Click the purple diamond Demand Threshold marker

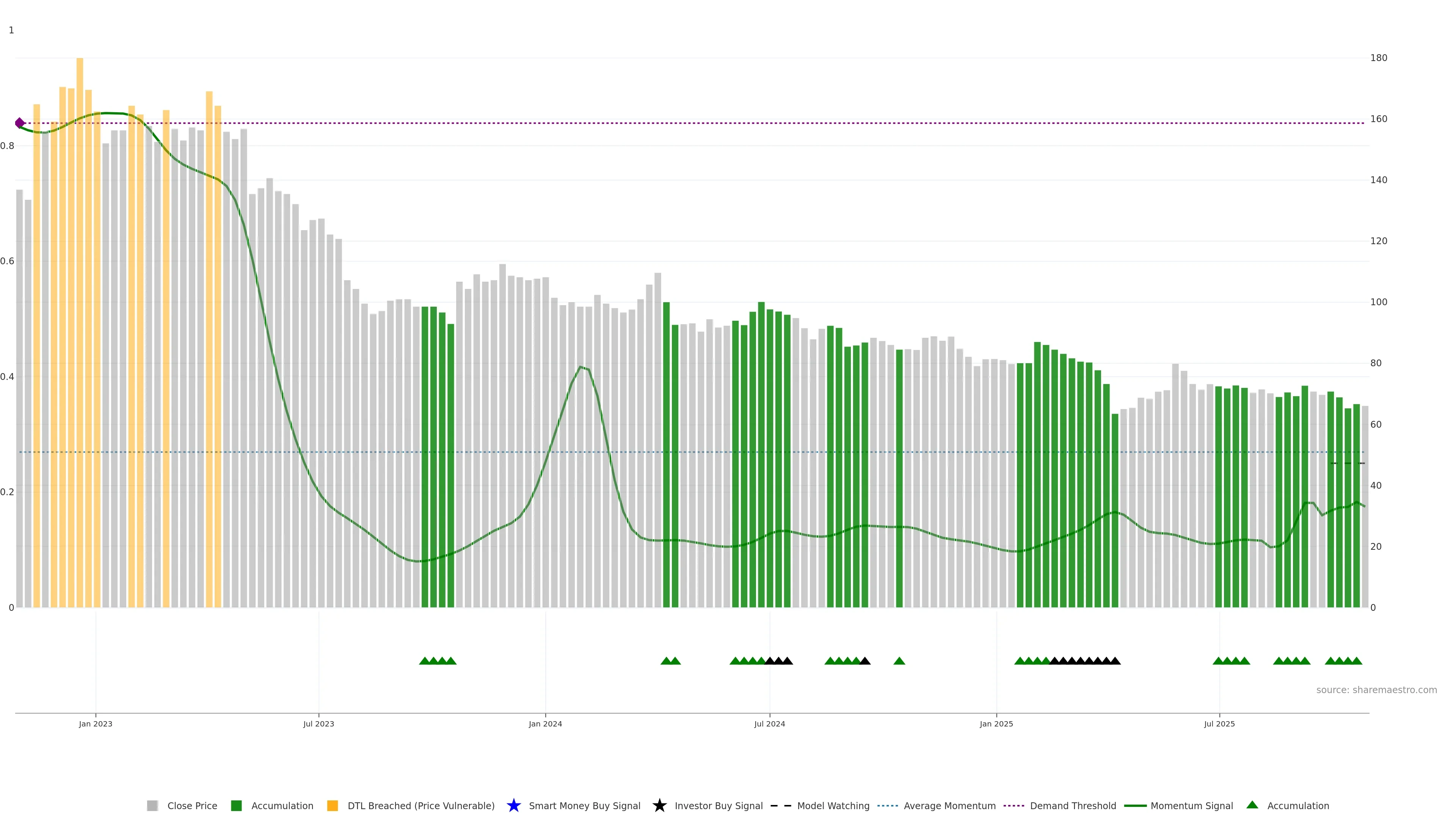point(20,123)
